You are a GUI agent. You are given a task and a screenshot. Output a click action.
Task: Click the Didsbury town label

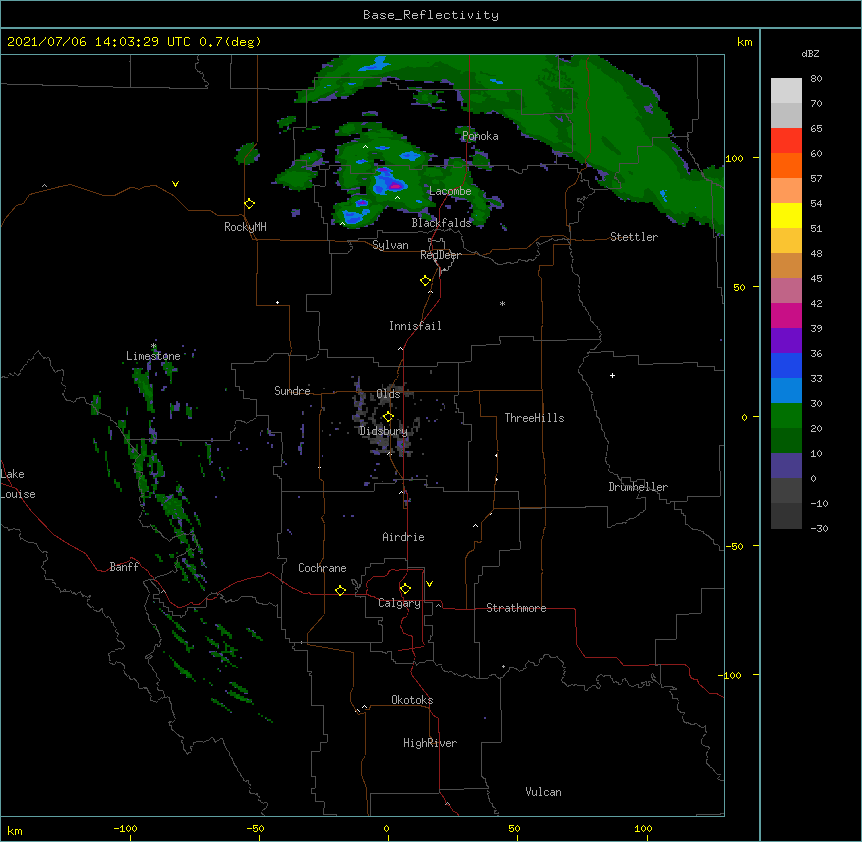(384, 431)
